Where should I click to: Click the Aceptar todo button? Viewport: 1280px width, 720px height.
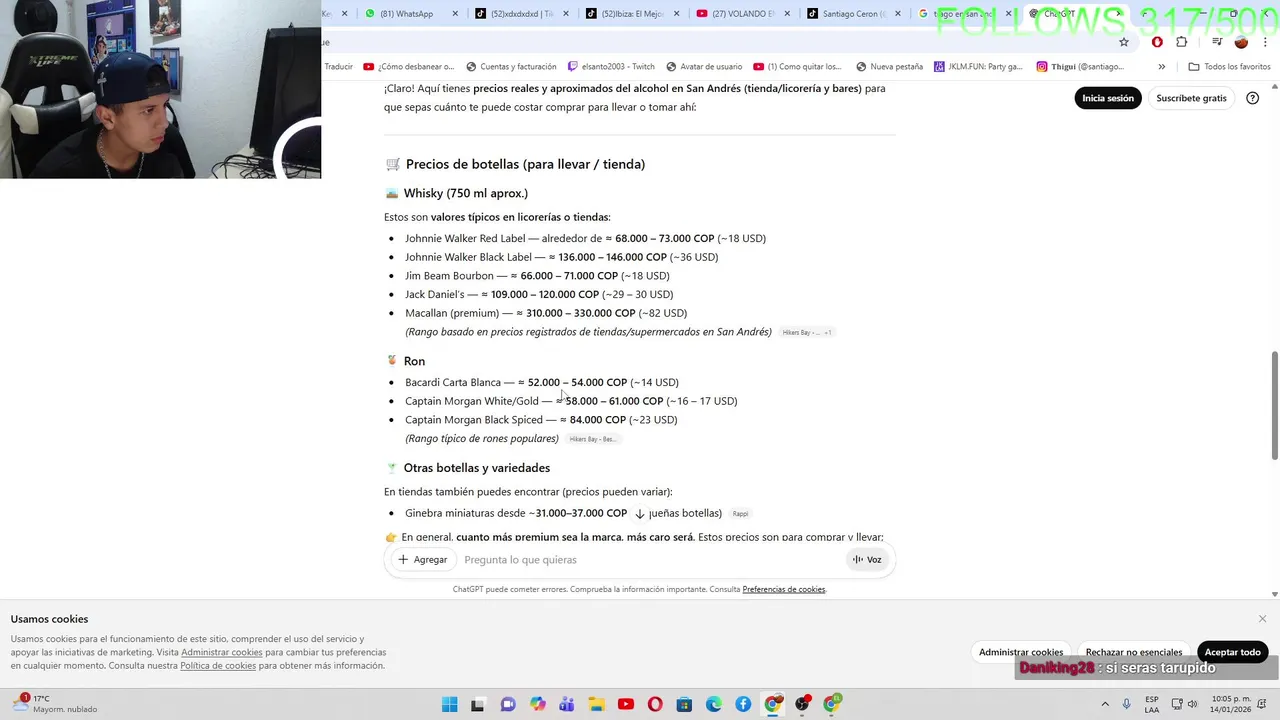1232,652
